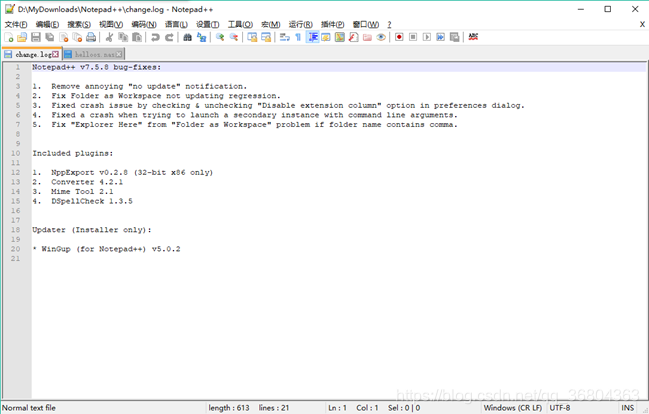Click line number 10 in the margin
The image size is (649, 414).
16,153
